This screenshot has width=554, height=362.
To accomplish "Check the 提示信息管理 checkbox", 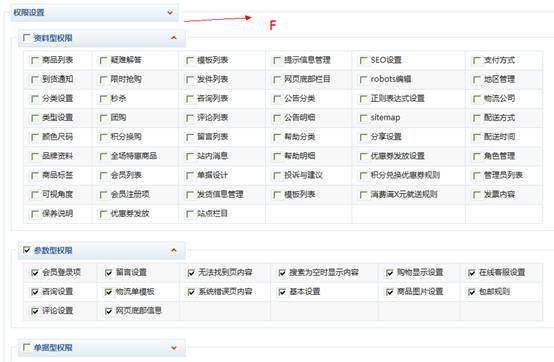I will pyautogui.click(x=277, y=60).
